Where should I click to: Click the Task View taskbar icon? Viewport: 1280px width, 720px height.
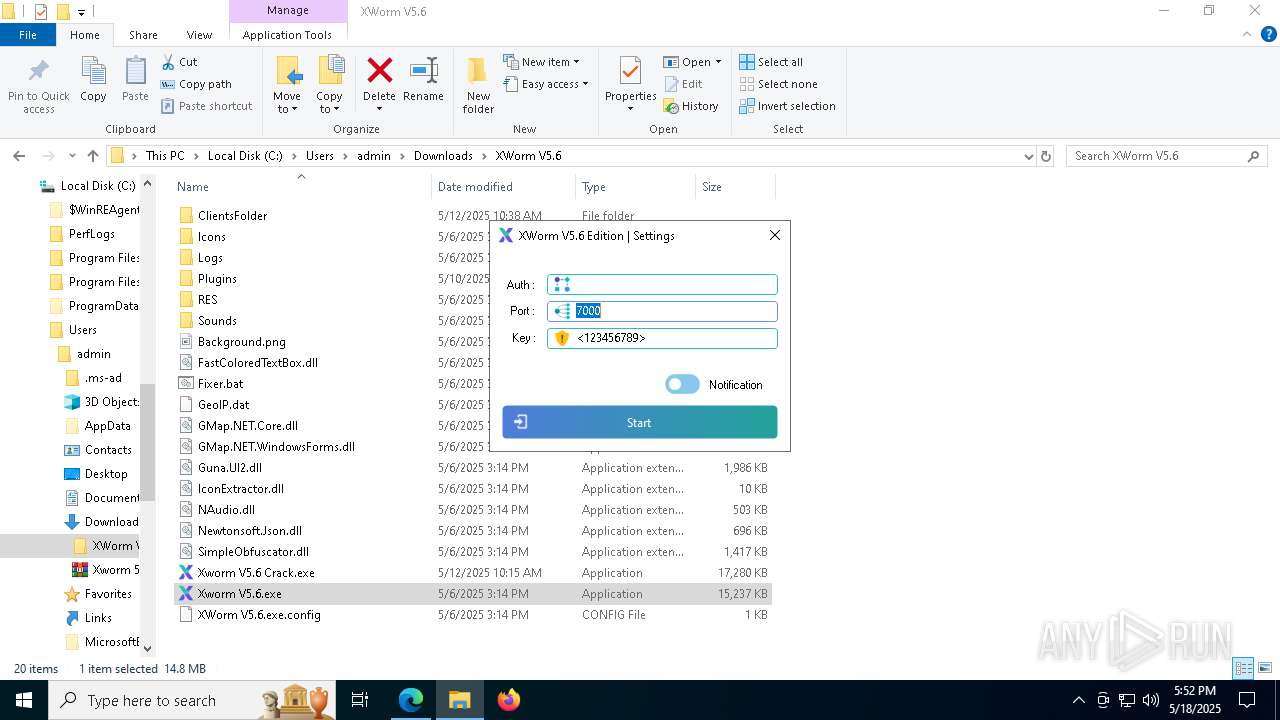click(x=360, y=700)
